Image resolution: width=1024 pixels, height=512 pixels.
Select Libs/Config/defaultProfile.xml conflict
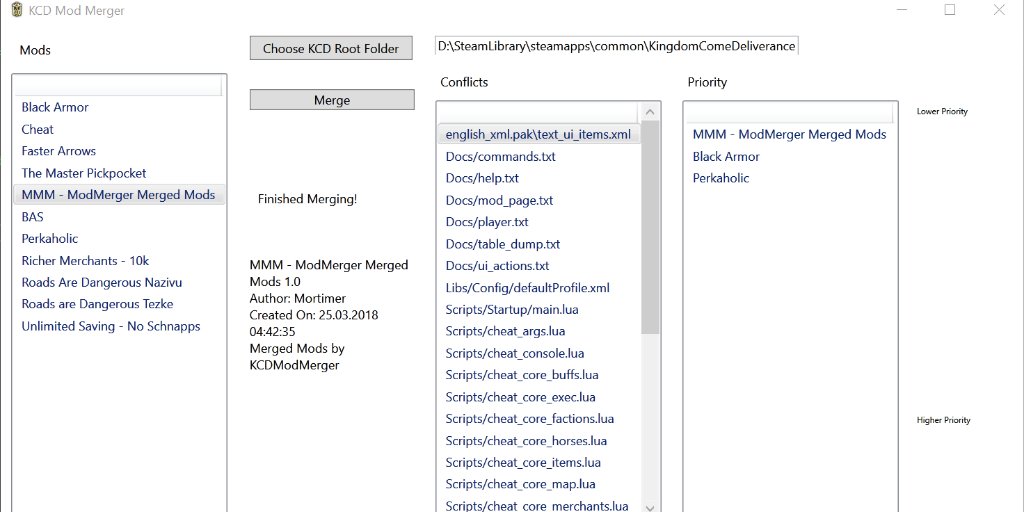(539, 288)
